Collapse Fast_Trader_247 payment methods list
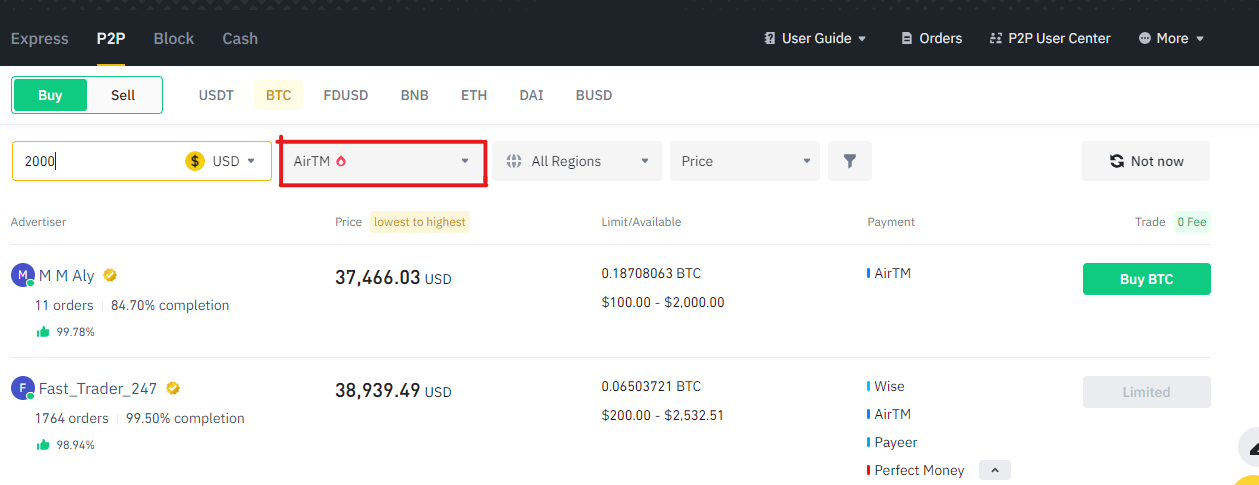1259x485 pixels. [x=994, y=470]
